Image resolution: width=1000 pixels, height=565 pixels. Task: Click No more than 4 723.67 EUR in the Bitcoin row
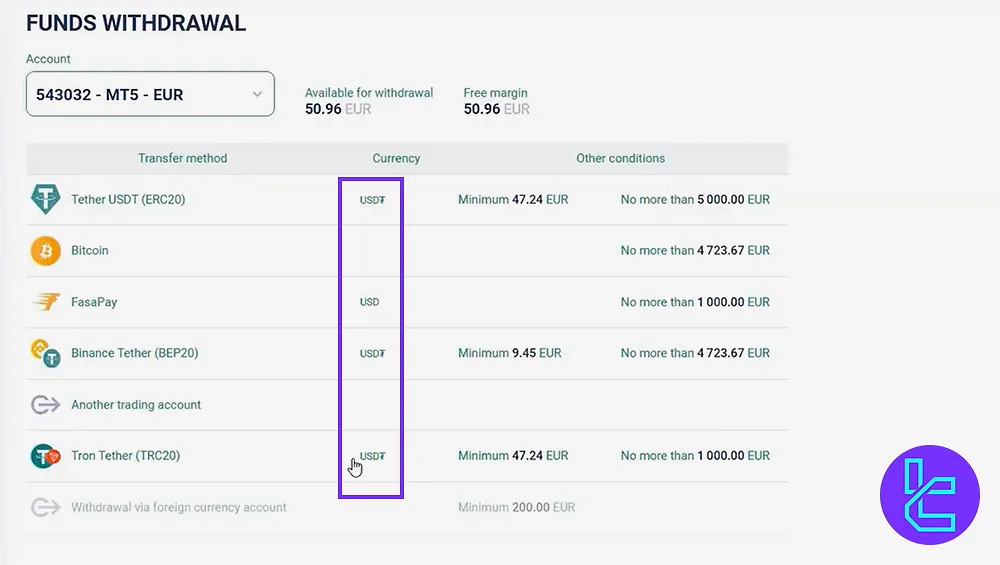tap(695, 251)
